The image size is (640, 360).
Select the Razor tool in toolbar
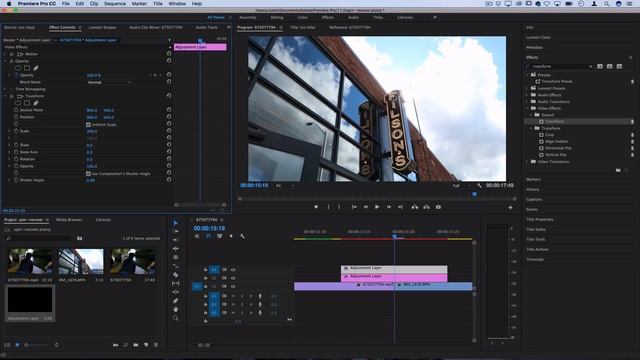coord(176,275)
